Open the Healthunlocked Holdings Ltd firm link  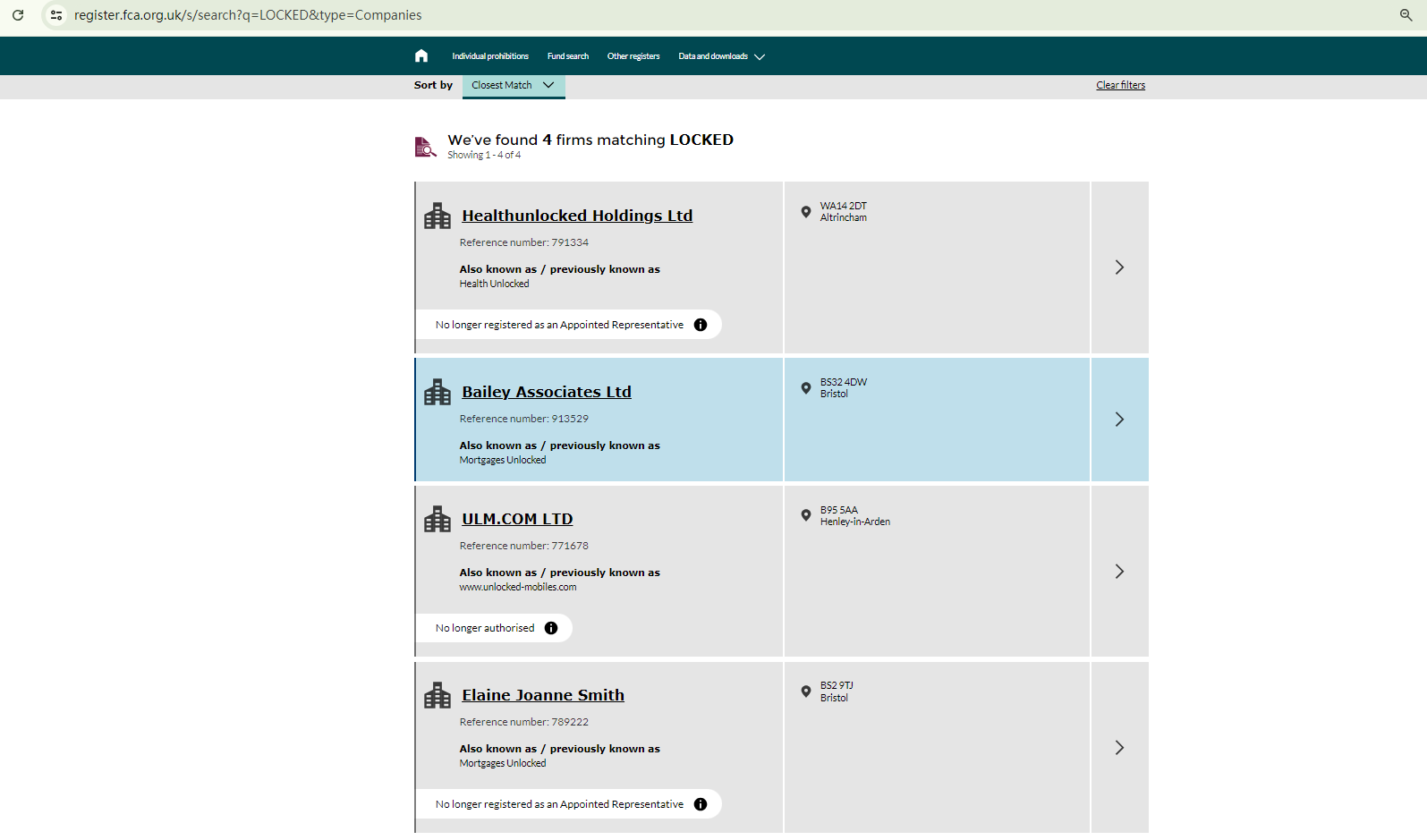pyautogui.click(x=577, y=216)
